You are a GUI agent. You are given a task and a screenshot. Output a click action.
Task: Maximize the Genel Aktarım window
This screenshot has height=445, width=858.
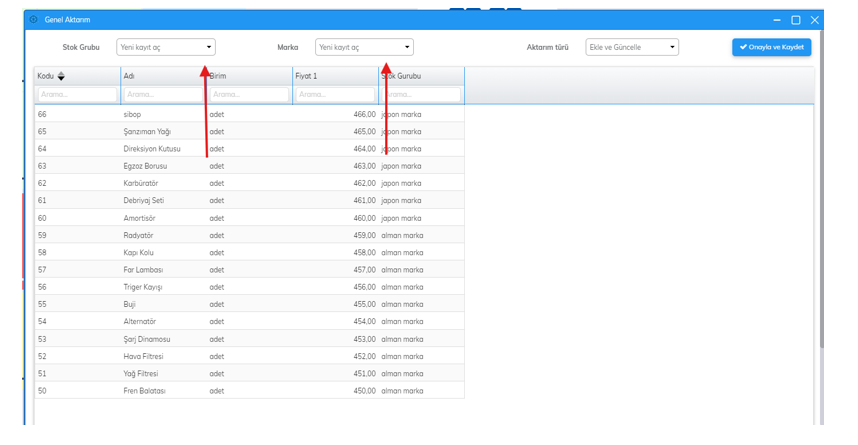[x=796, y=20]
